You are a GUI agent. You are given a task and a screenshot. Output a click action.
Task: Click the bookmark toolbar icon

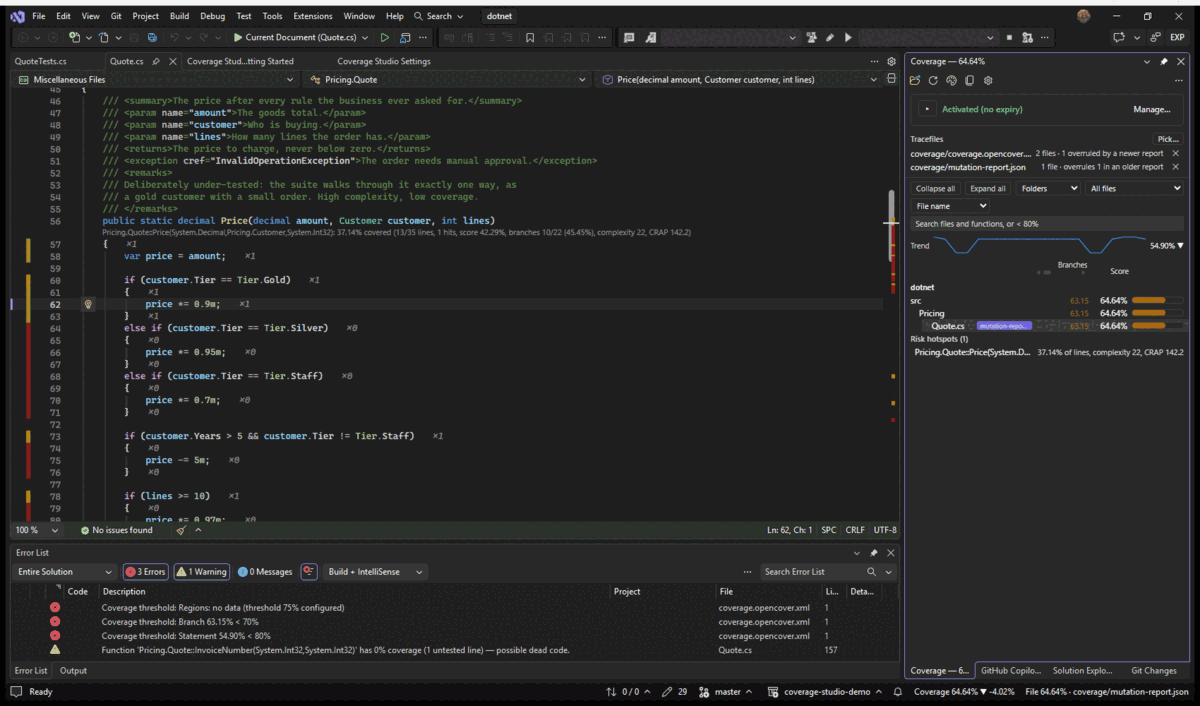530,38
